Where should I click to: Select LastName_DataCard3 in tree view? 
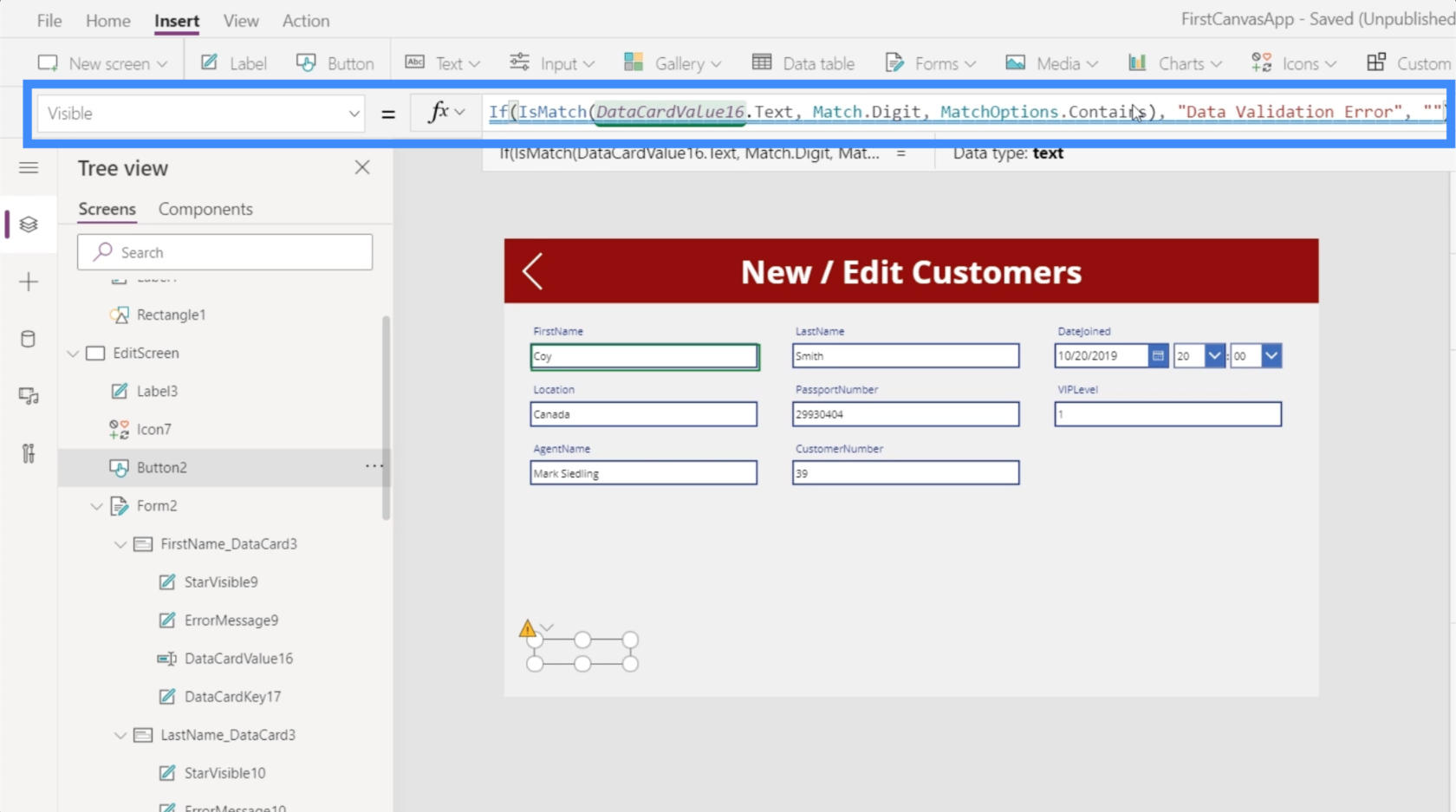pyautogui.click(x=228, y=734)
